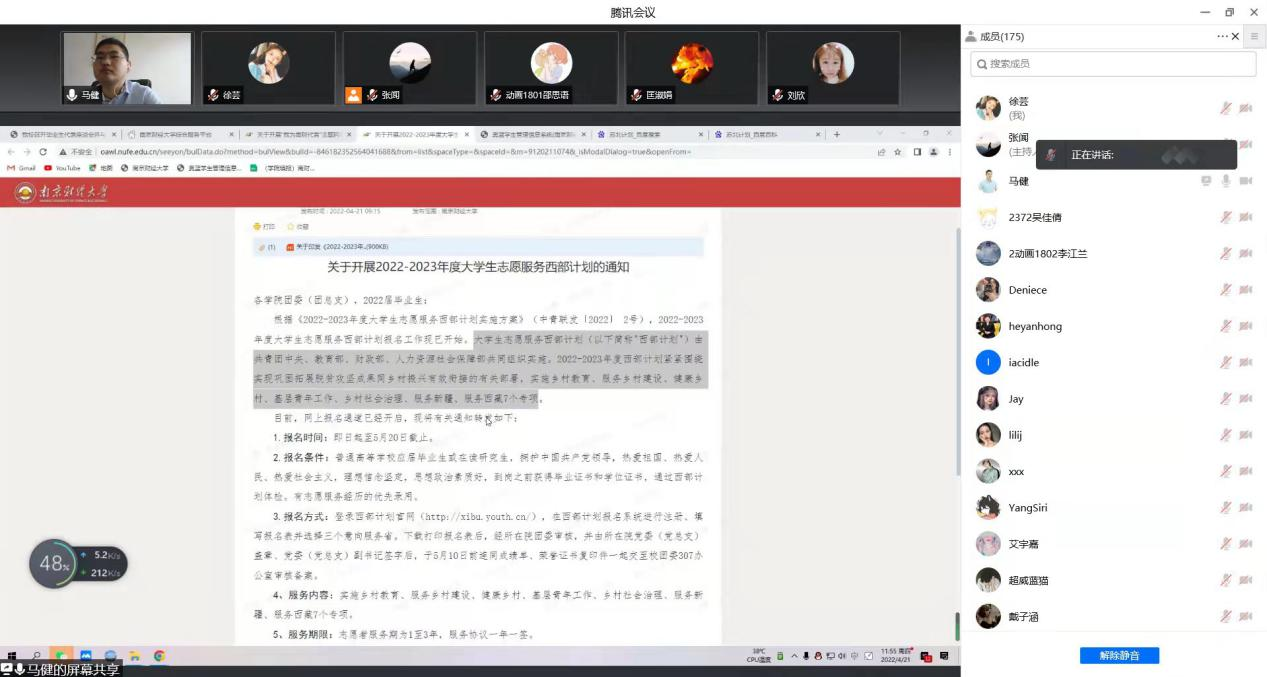Click mic icon on 马健 video tile
1267x677 pixels.
(72, 95)
